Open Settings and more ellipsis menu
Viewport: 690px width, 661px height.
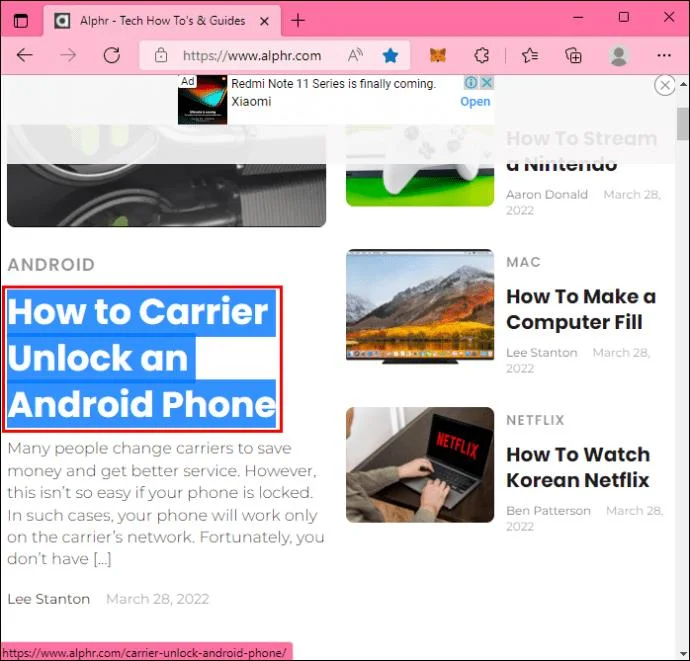664,55
